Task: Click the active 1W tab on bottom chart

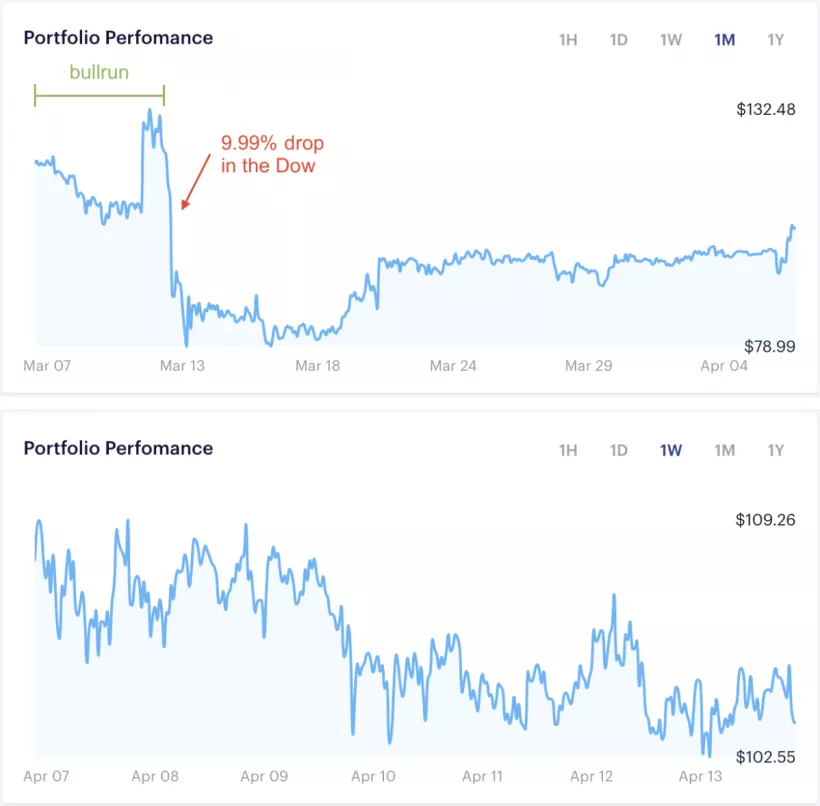Action: [670, 450]
